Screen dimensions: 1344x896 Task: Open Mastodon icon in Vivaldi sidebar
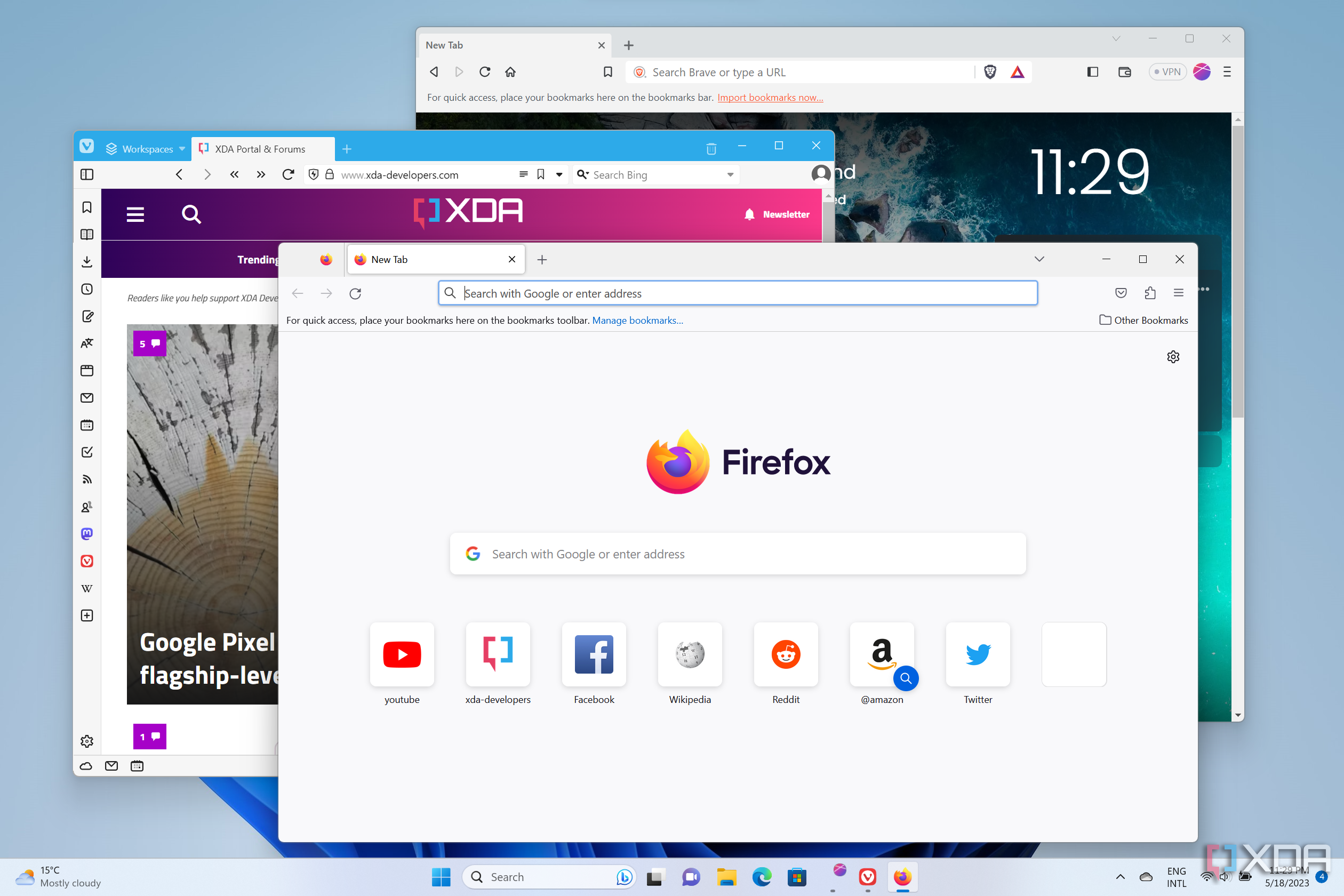point(88,534)
